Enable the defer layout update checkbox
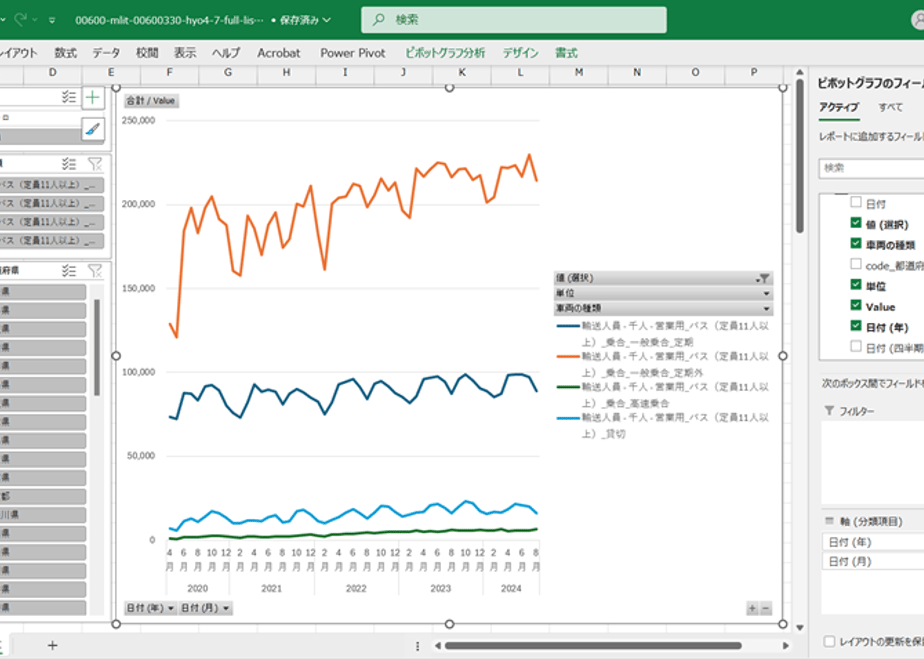Screen dimensions: 924x660 click(829, 641)
